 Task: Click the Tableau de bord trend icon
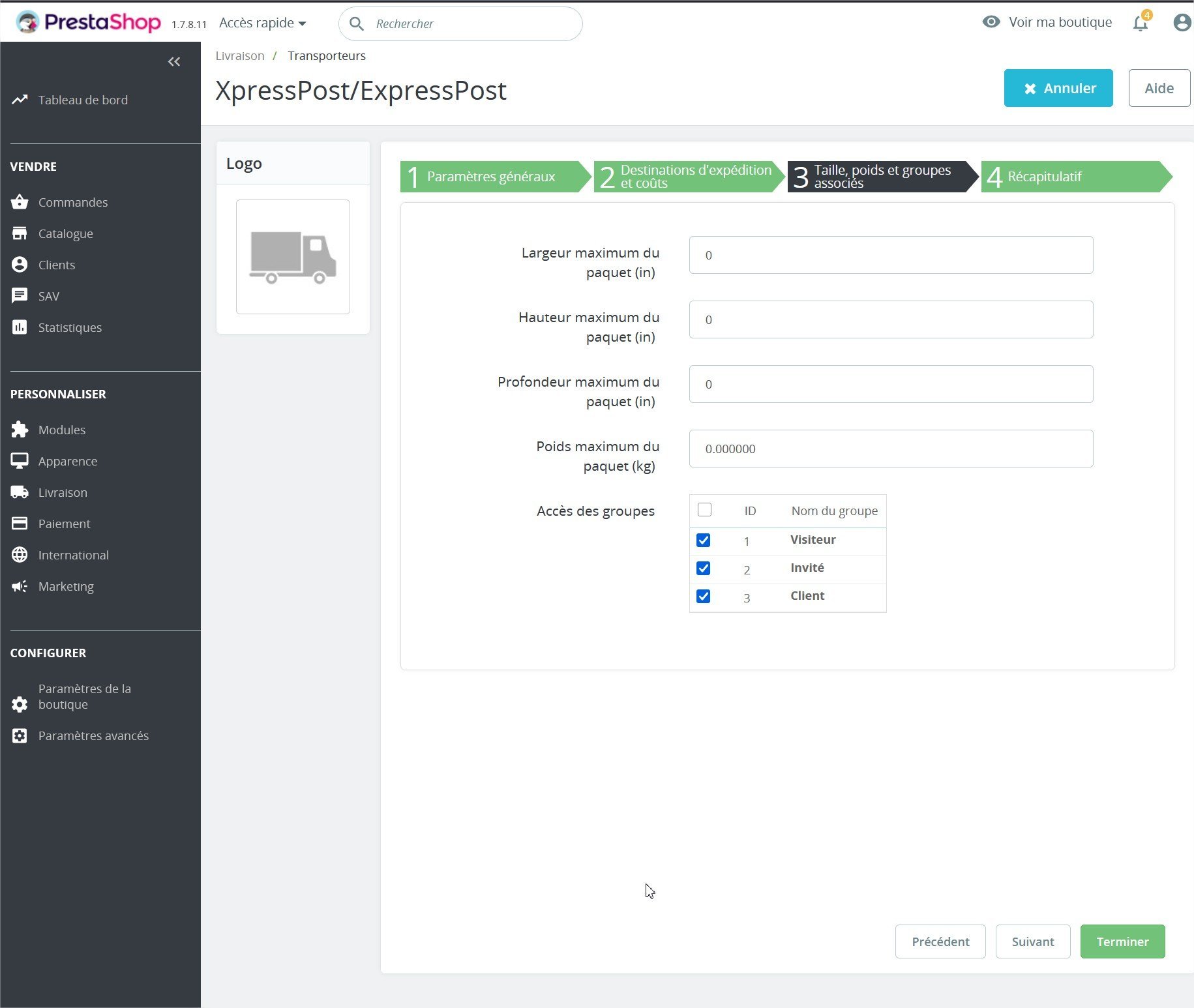click(20, 100)
